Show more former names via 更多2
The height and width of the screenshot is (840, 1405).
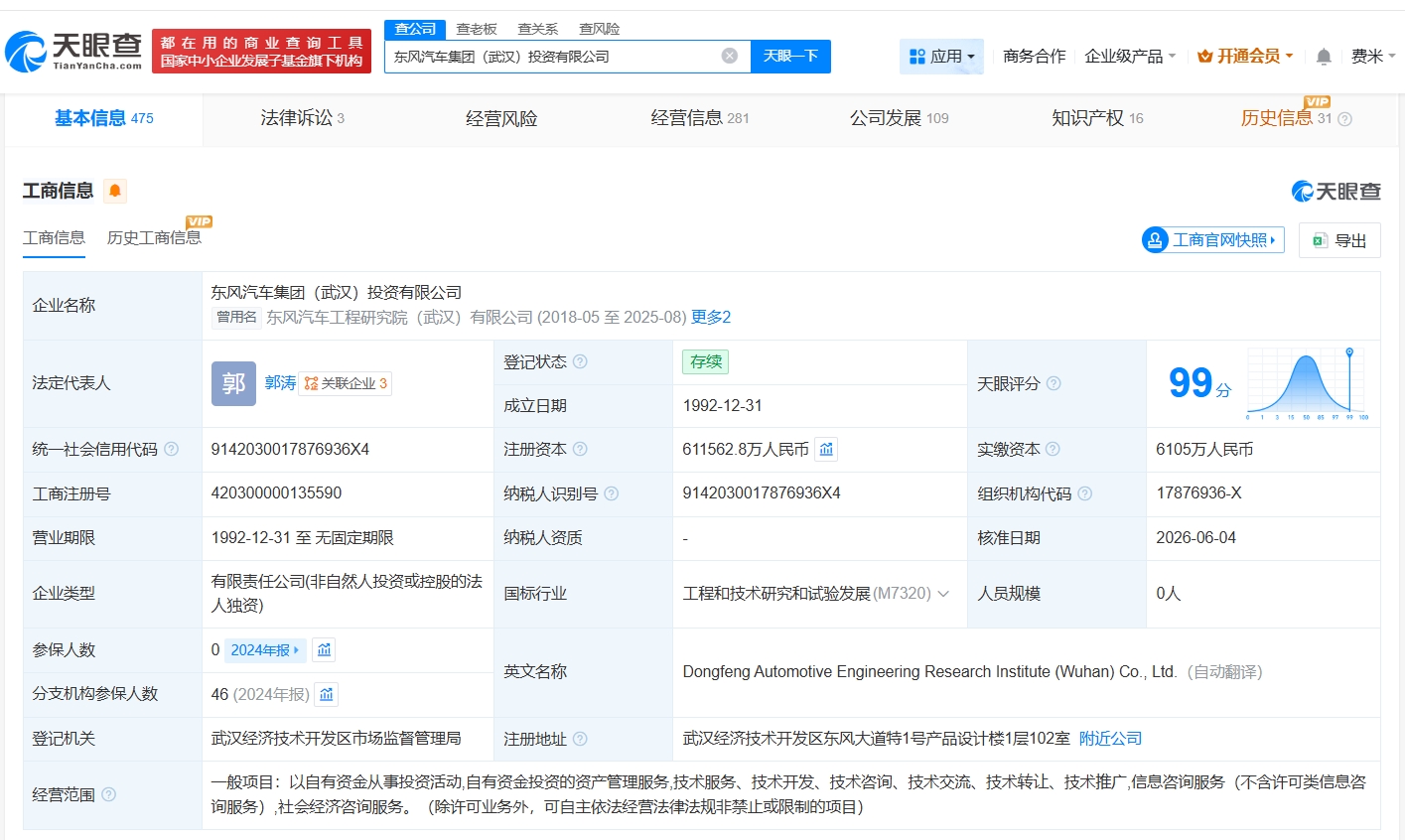pyautogui.click(x=711, y=317)
